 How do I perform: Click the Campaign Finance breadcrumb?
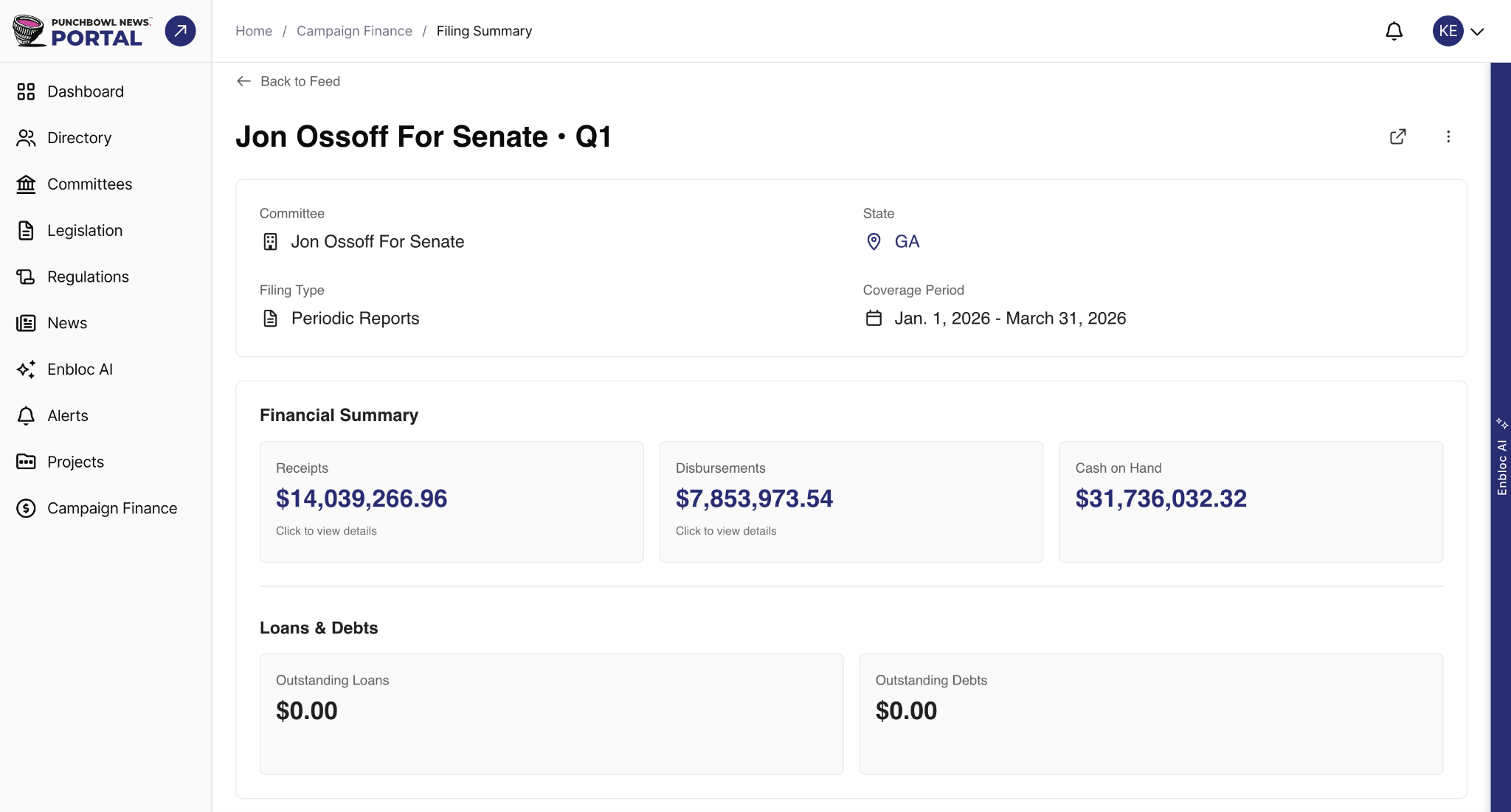354,31
